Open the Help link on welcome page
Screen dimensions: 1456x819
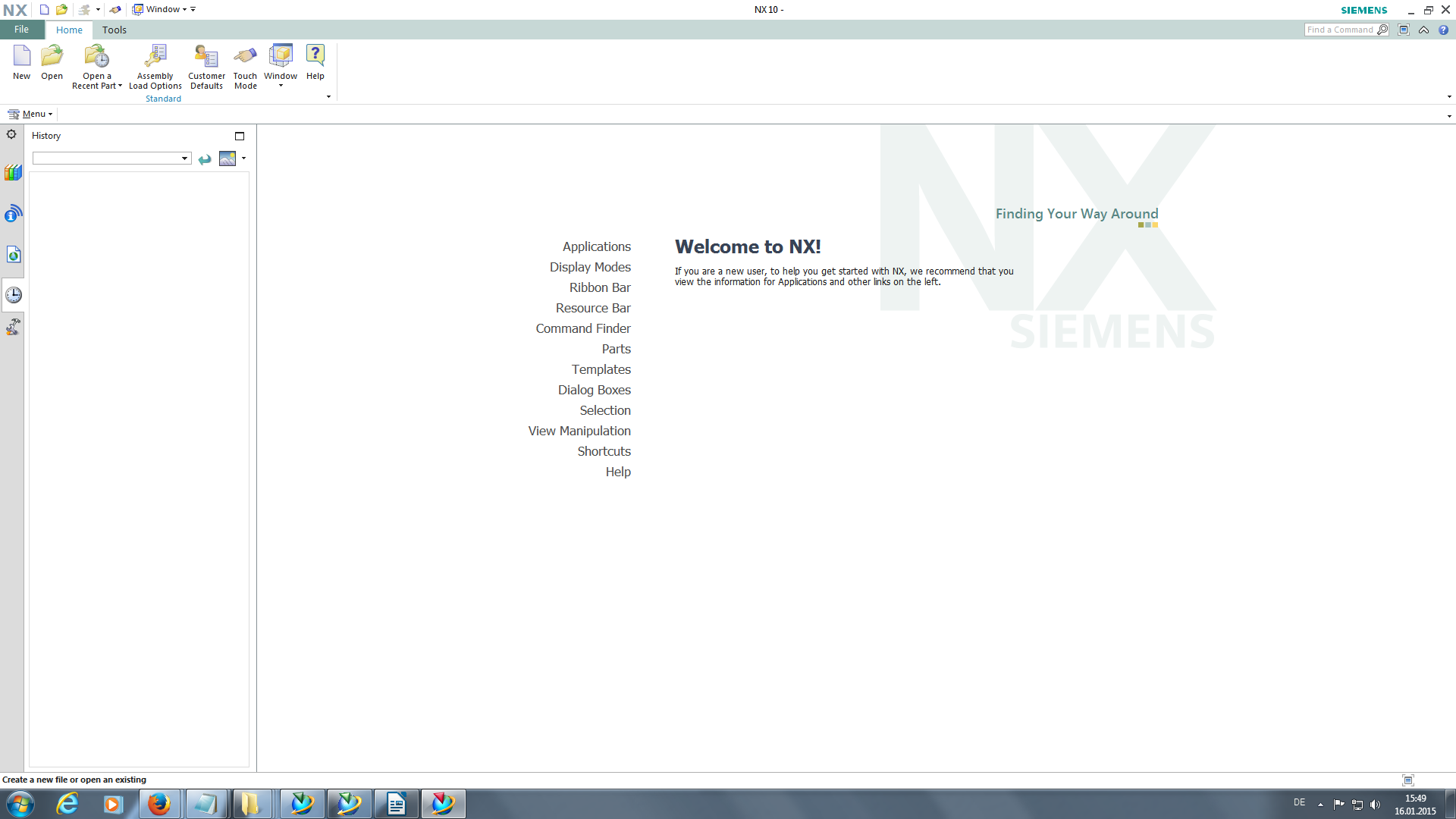pos(618,472)
